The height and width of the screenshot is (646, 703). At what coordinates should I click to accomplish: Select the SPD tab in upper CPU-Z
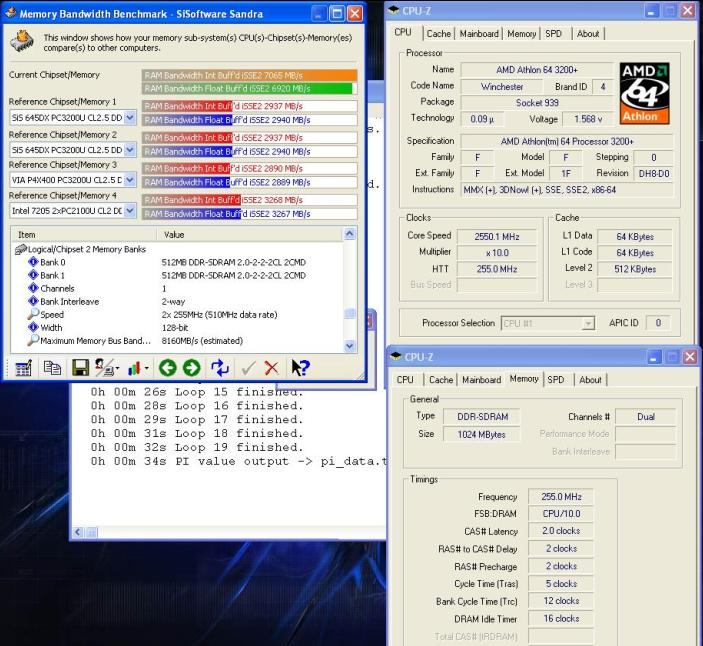[x=554, y=34]
